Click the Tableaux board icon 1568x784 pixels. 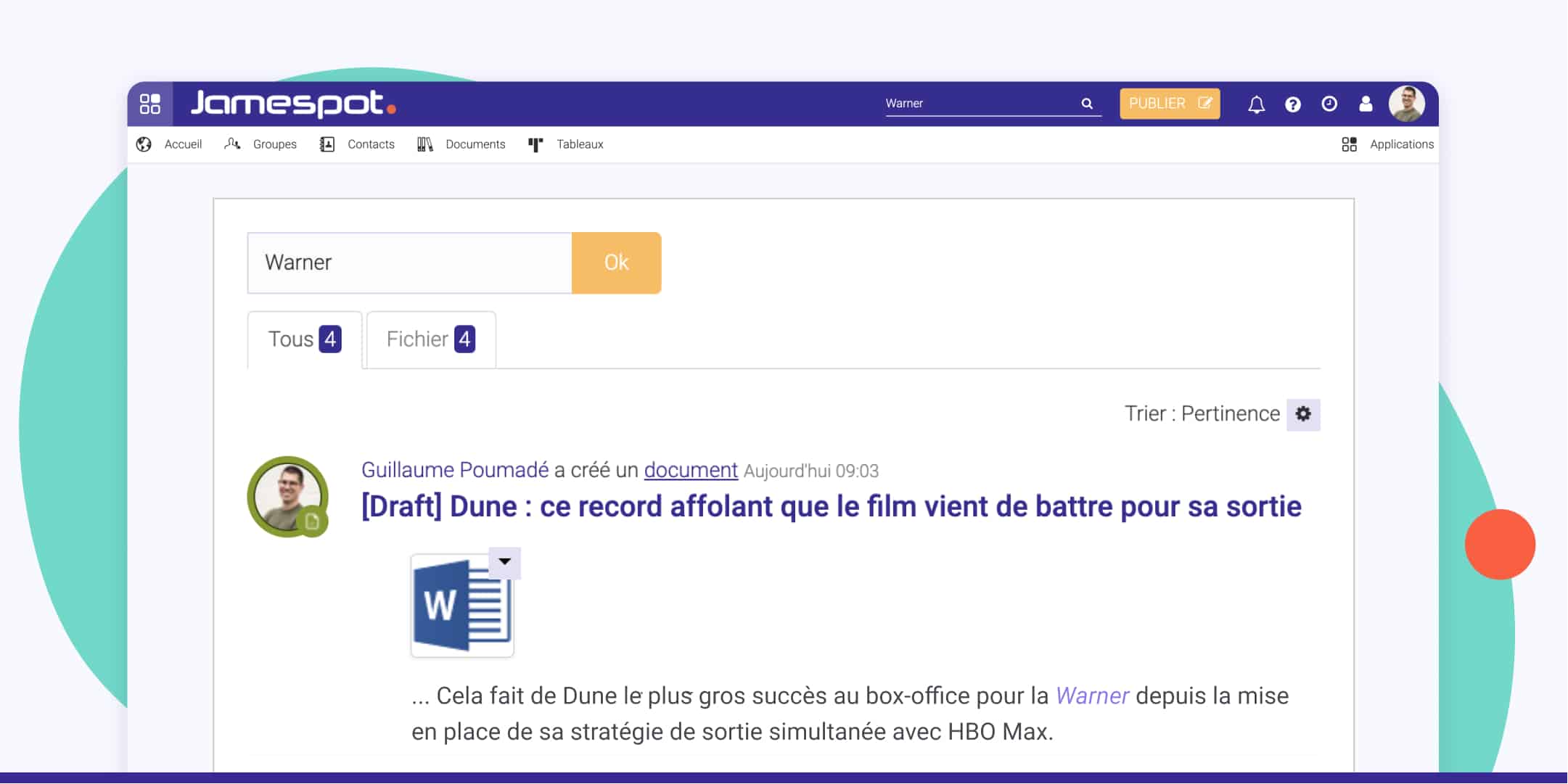535,145
